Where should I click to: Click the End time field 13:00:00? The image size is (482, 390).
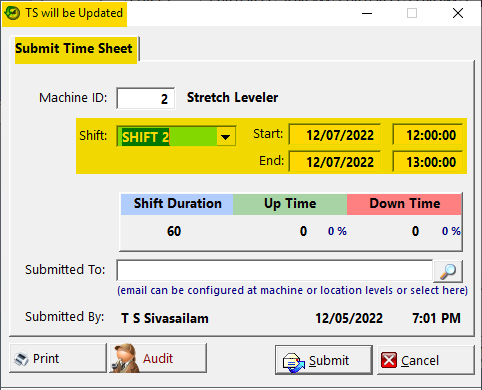point(428,162)
